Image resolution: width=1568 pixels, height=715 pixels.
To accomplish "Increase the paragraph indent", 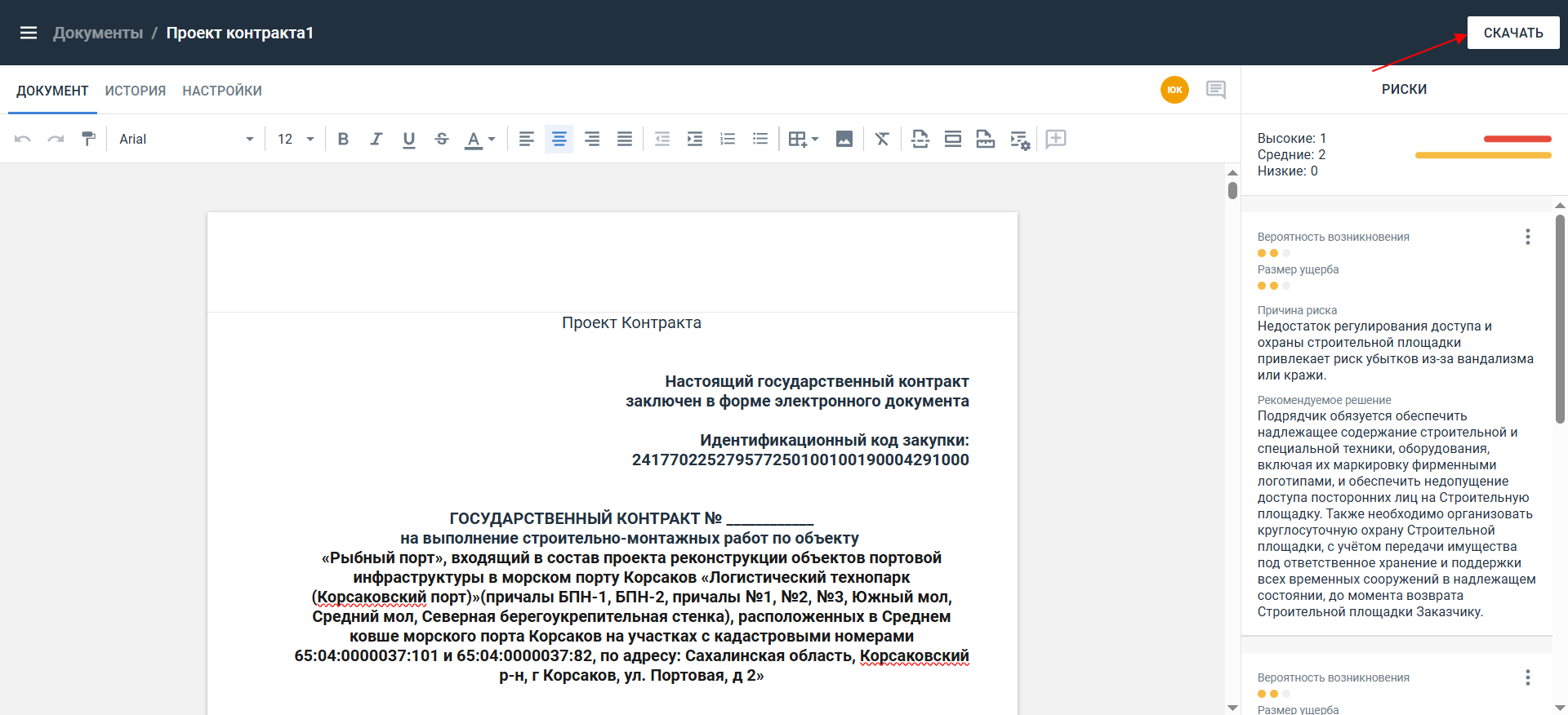I will (694, 139).
